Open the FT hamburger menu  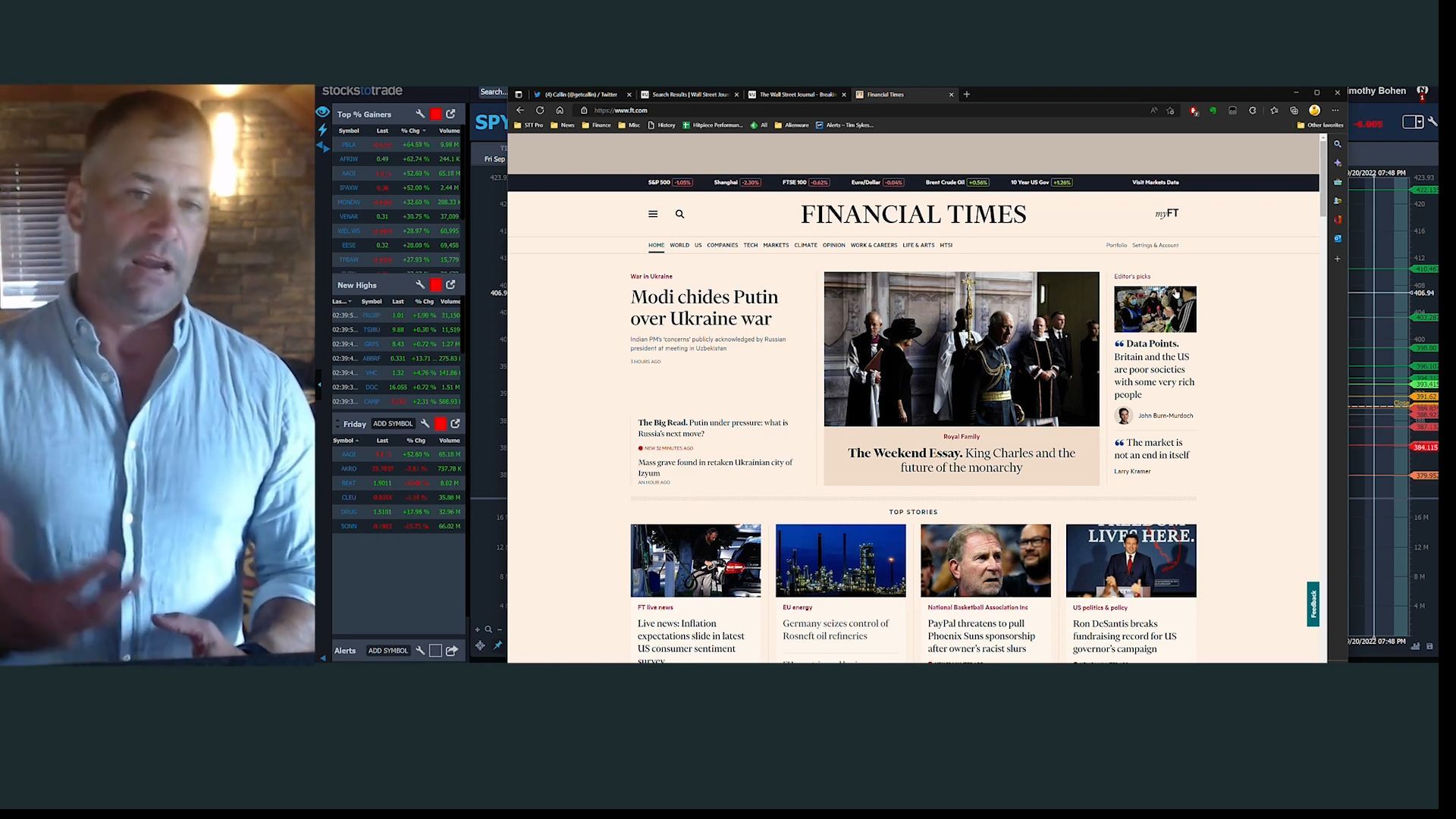point(653,215)
